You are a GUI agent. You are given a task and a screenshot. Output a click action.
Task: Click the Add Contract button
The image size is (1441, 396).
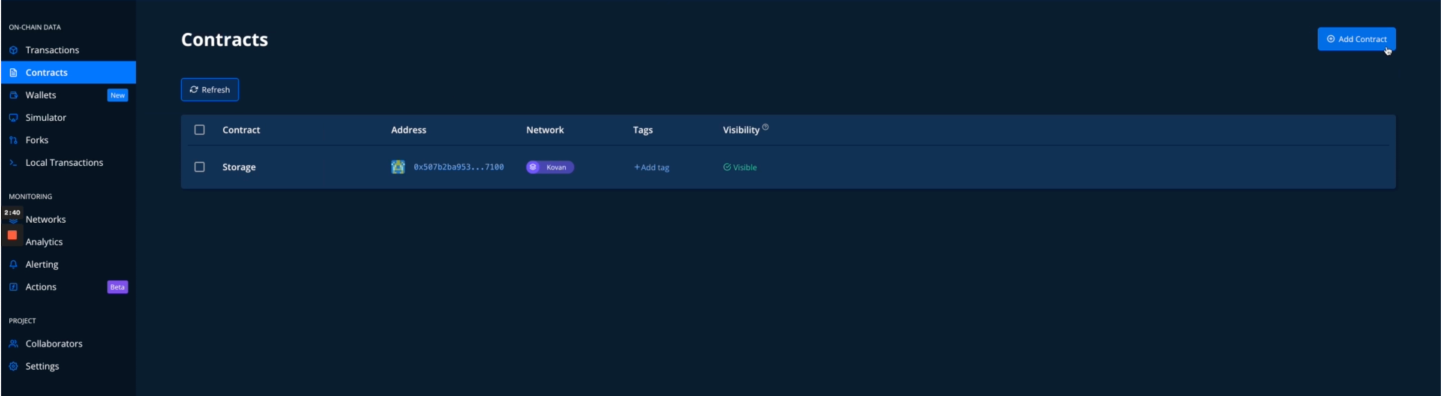1356,39
